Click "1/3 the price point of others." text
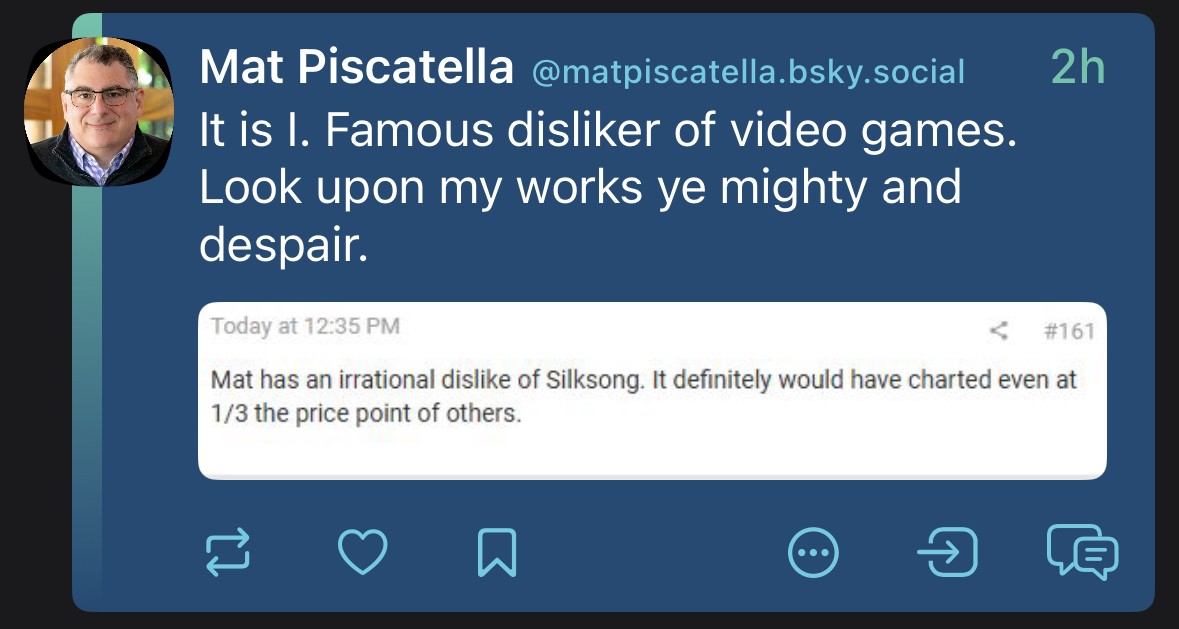Viewport: 1179px width, 629px height. (x=366, y=413)
